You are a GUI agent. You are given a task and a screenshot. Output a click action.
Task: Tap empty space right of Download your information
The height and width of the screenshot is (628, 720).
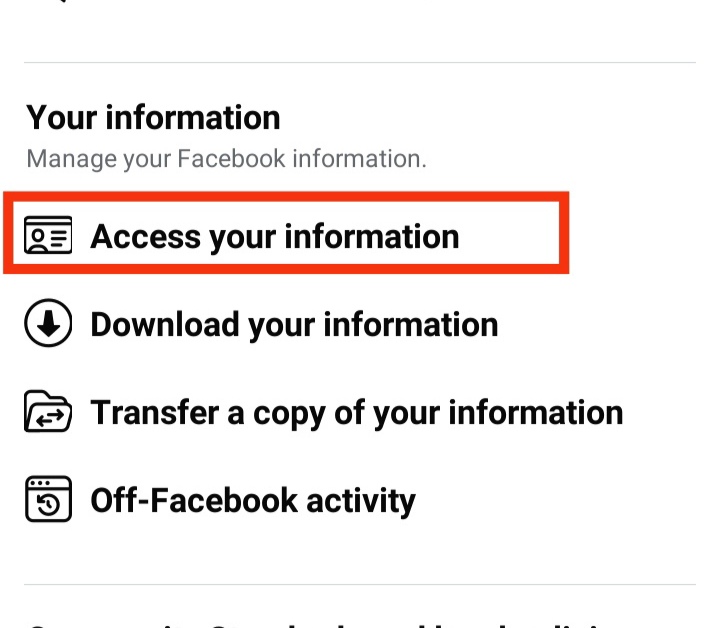597,325
